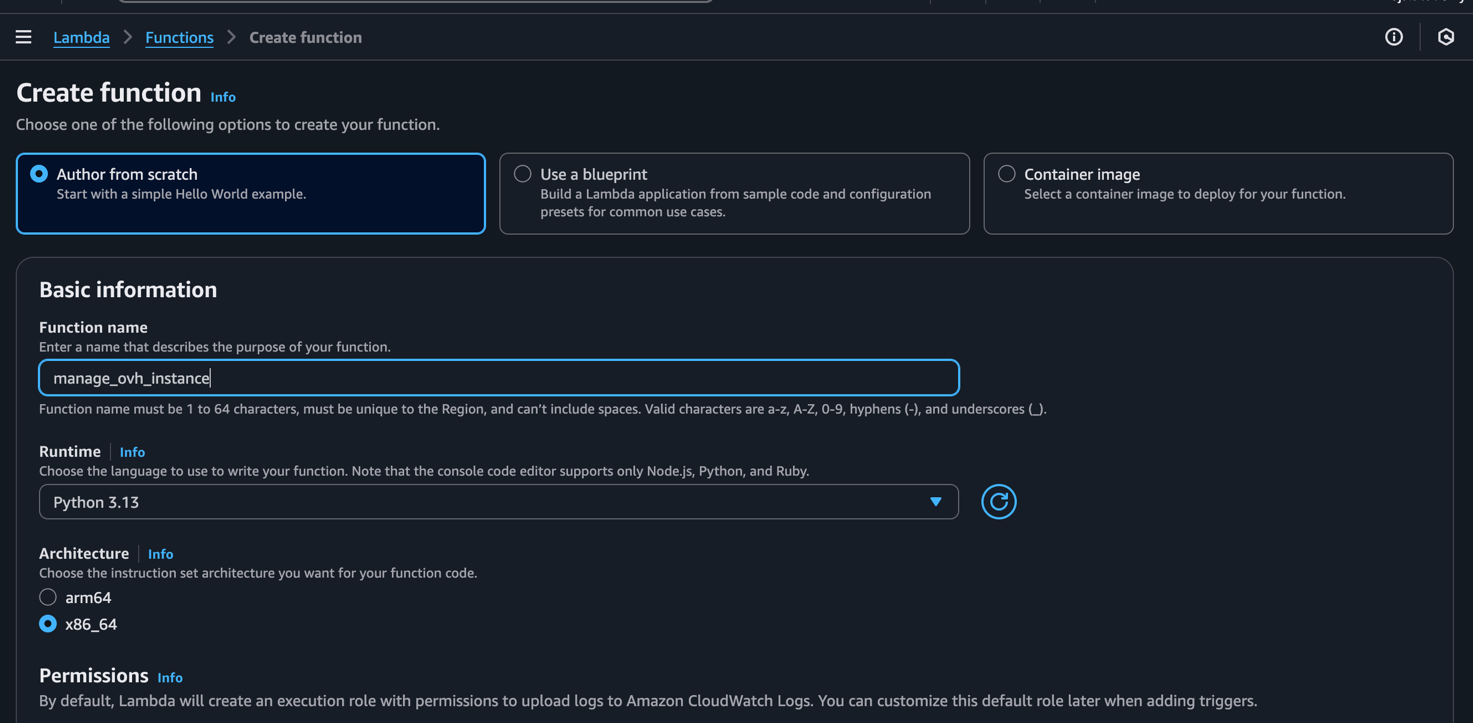Go to Functions breadcrumb link

click(179, 37)
